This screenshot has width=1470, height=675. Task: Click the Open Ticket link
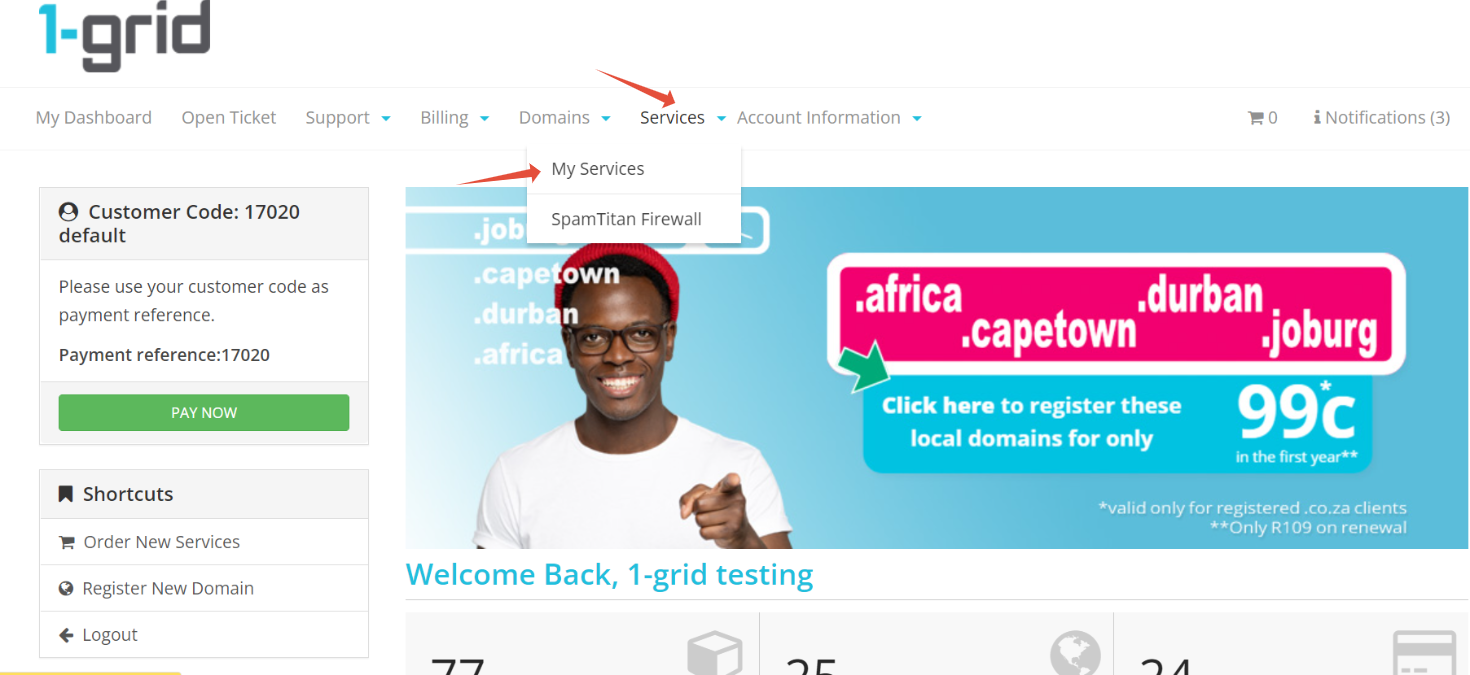click(x=229, y=118)
